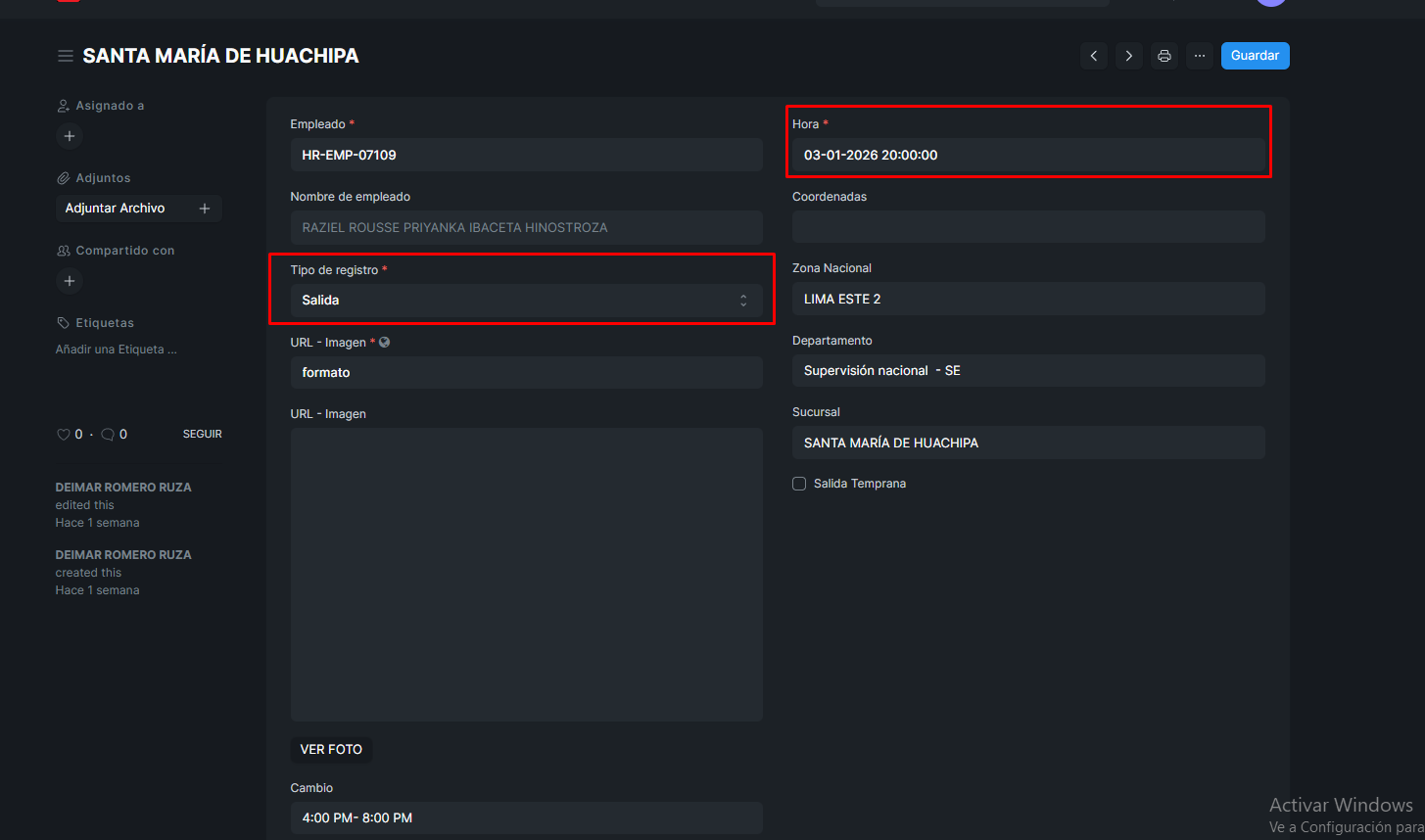Click Adjuntar Archivo button
Viewport: 1425px width, 840px height.
pyautogui.click(x=116, y=209)
